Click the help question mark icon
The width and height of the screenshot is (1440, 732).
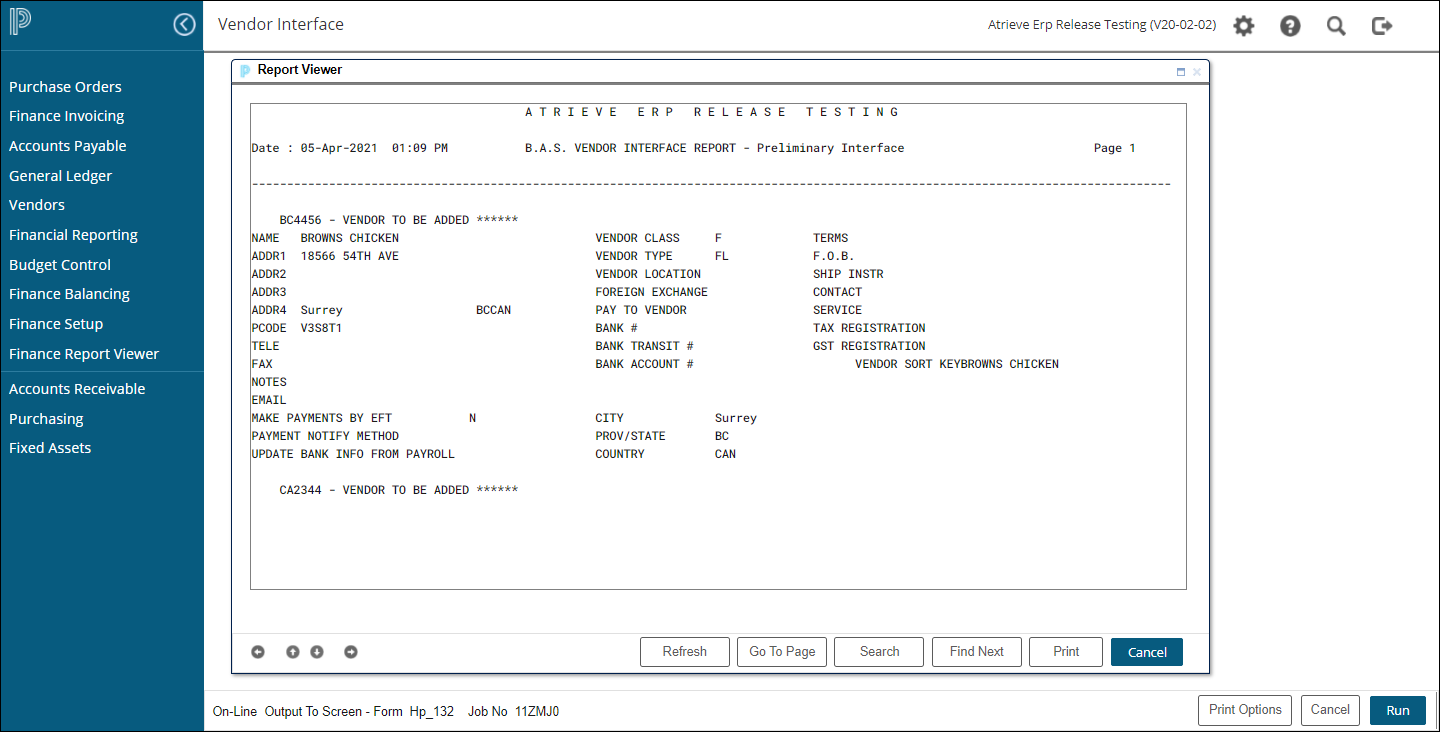[x=1290, y=26]
